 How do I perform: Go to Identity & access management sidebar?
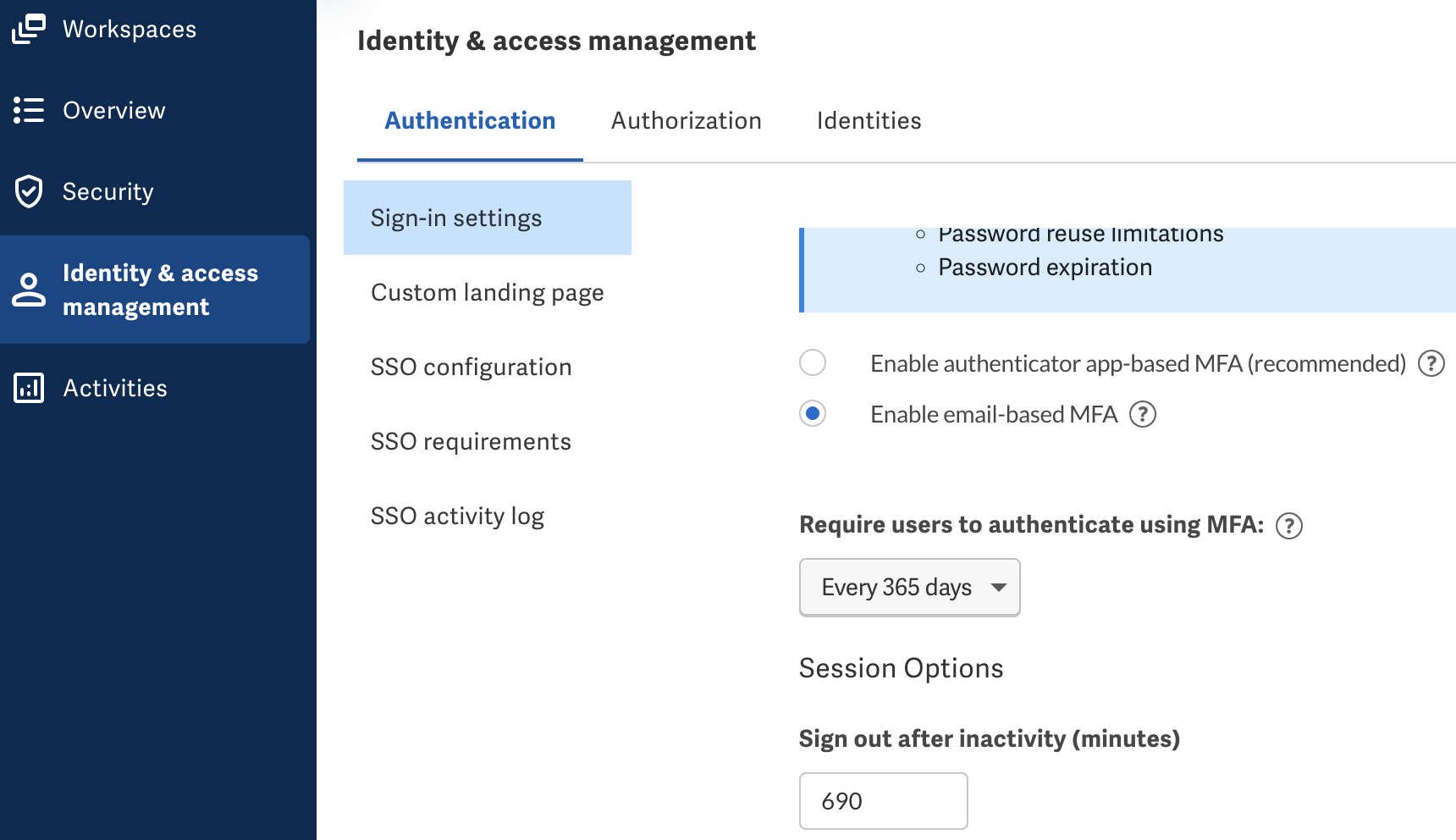155,290
